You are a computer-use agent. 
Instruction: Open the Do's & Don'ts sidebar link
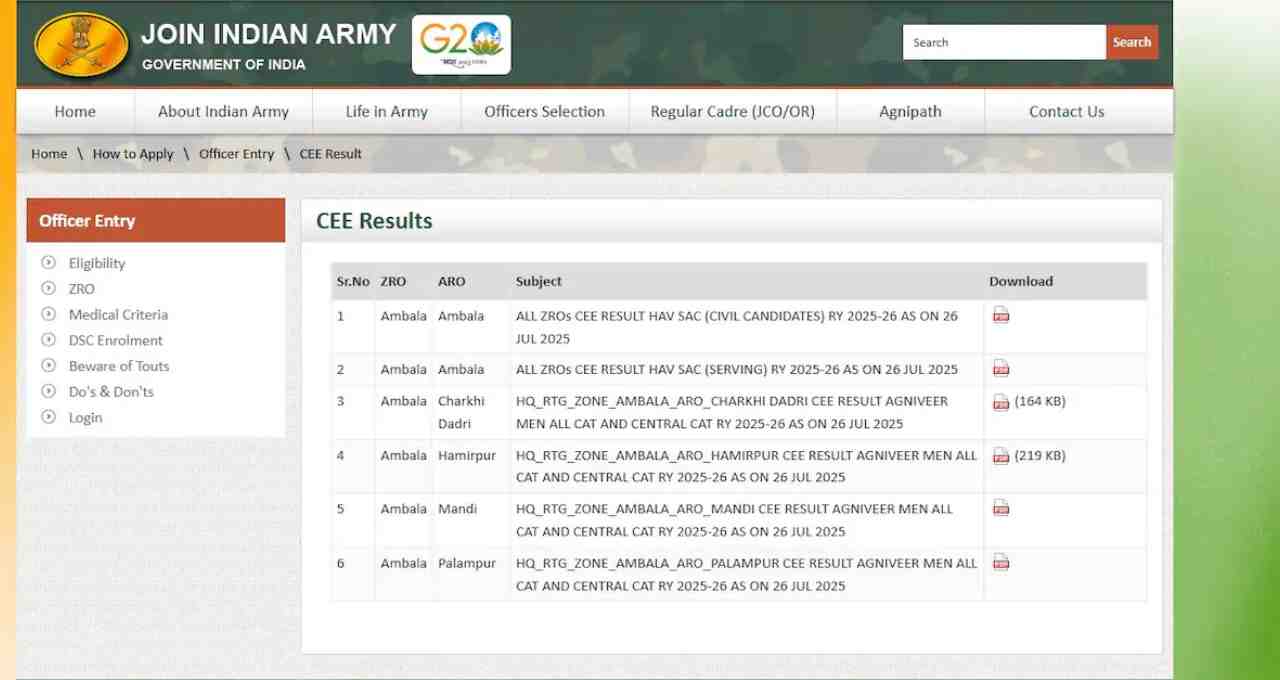pyautogui.click(x=111, y=392)
